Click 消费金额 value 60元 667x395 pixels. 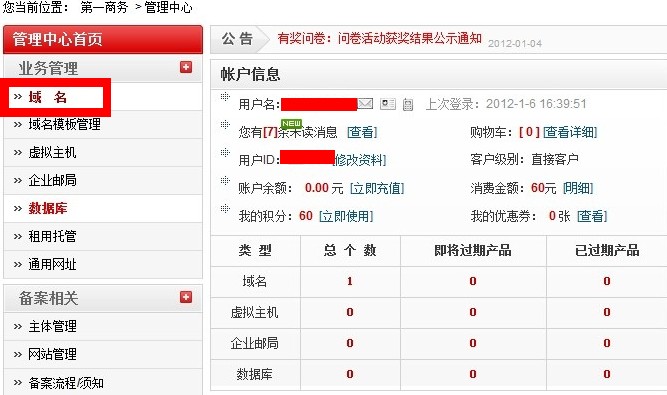click(544, 188)
